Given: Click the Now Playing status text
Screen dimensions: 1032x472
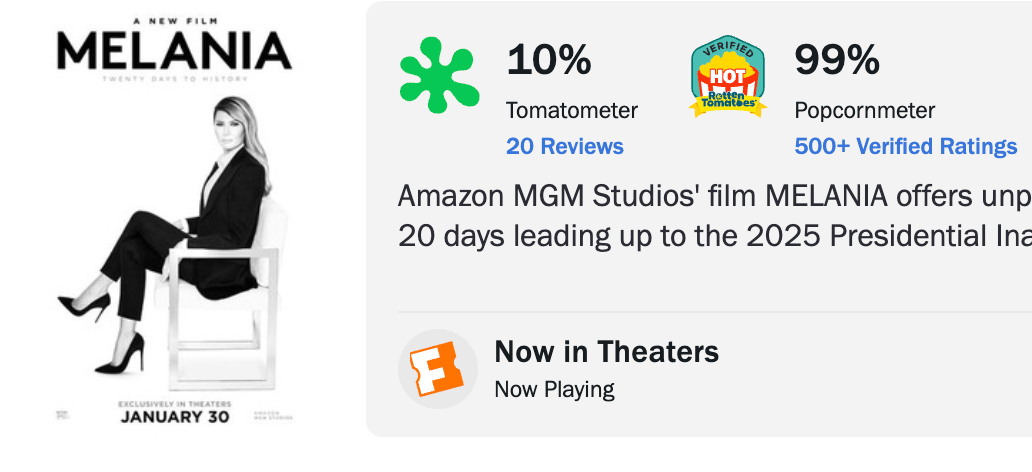Looking at the screenshot, I should [554, 389].
